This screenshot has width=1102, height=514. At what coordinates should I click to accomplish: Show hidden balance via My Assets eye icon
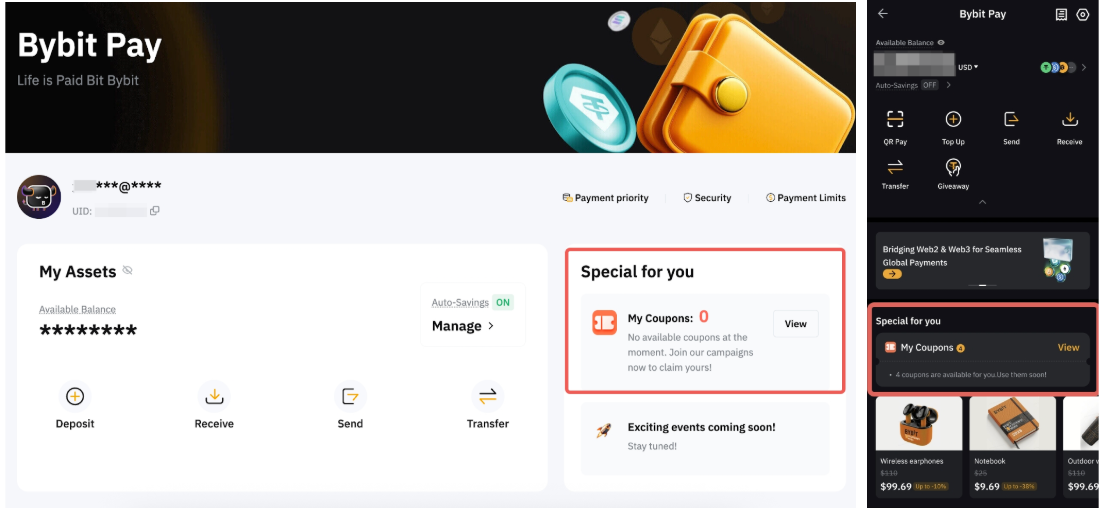[127, 271]
